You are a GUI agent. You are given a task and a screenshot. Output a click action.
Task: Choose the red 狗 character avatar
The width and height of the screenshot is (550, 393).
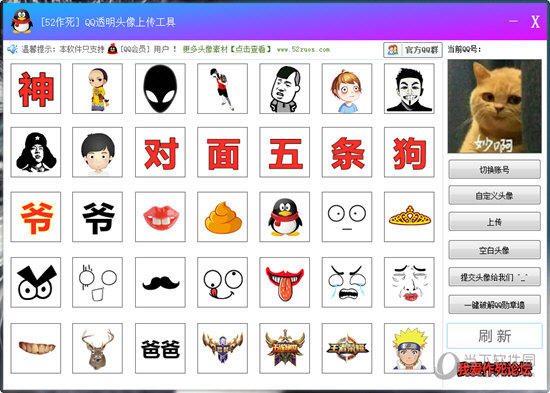point(409,152)
